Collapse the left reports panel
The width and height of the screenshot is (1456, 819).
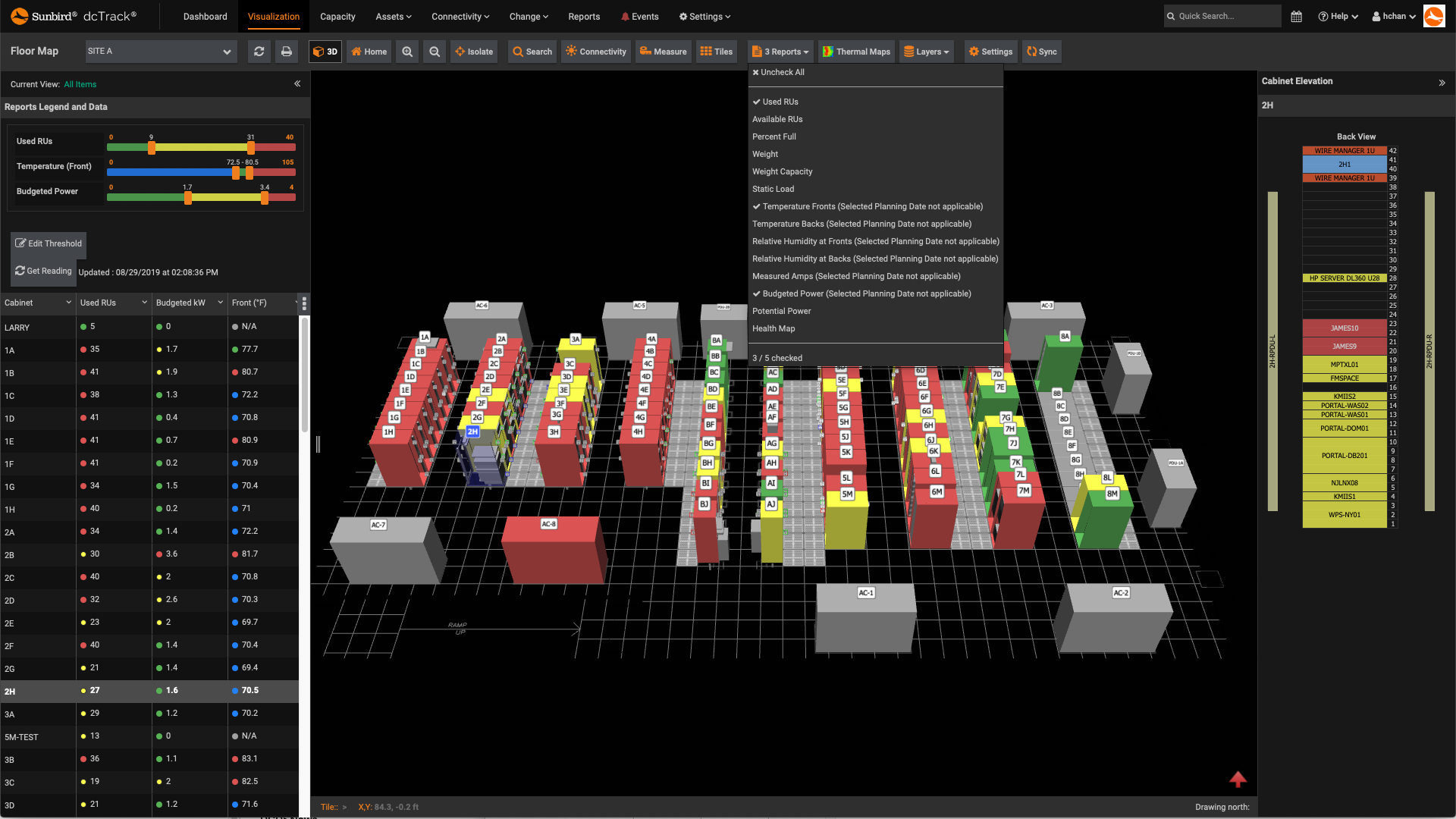[x=297, y=84]
